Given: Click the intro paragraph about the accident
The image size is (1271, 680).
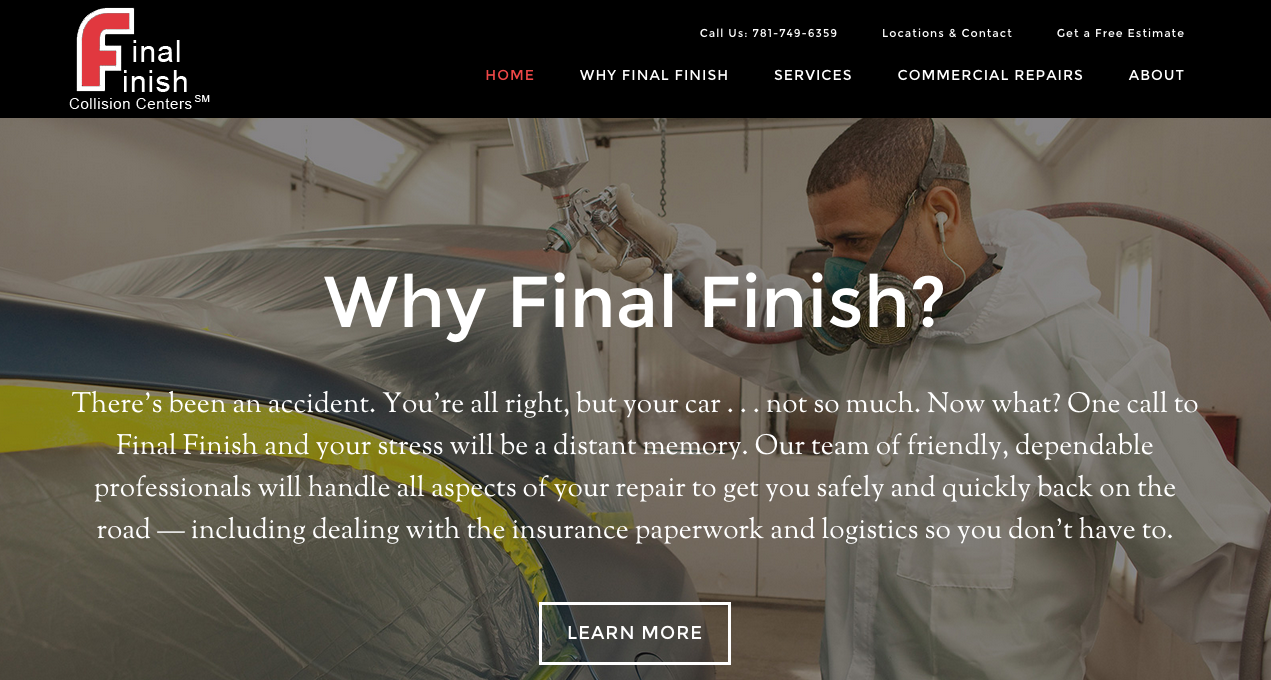Looking at the screenshot, I should (x=635, y=467).
